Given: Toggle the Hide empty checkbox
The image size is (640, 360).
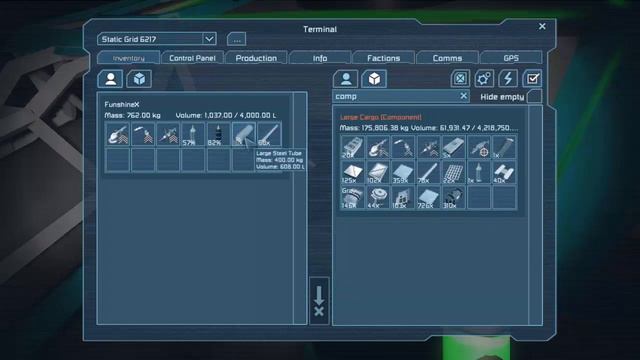Looking at the screenshot, I should click(534, 96).
